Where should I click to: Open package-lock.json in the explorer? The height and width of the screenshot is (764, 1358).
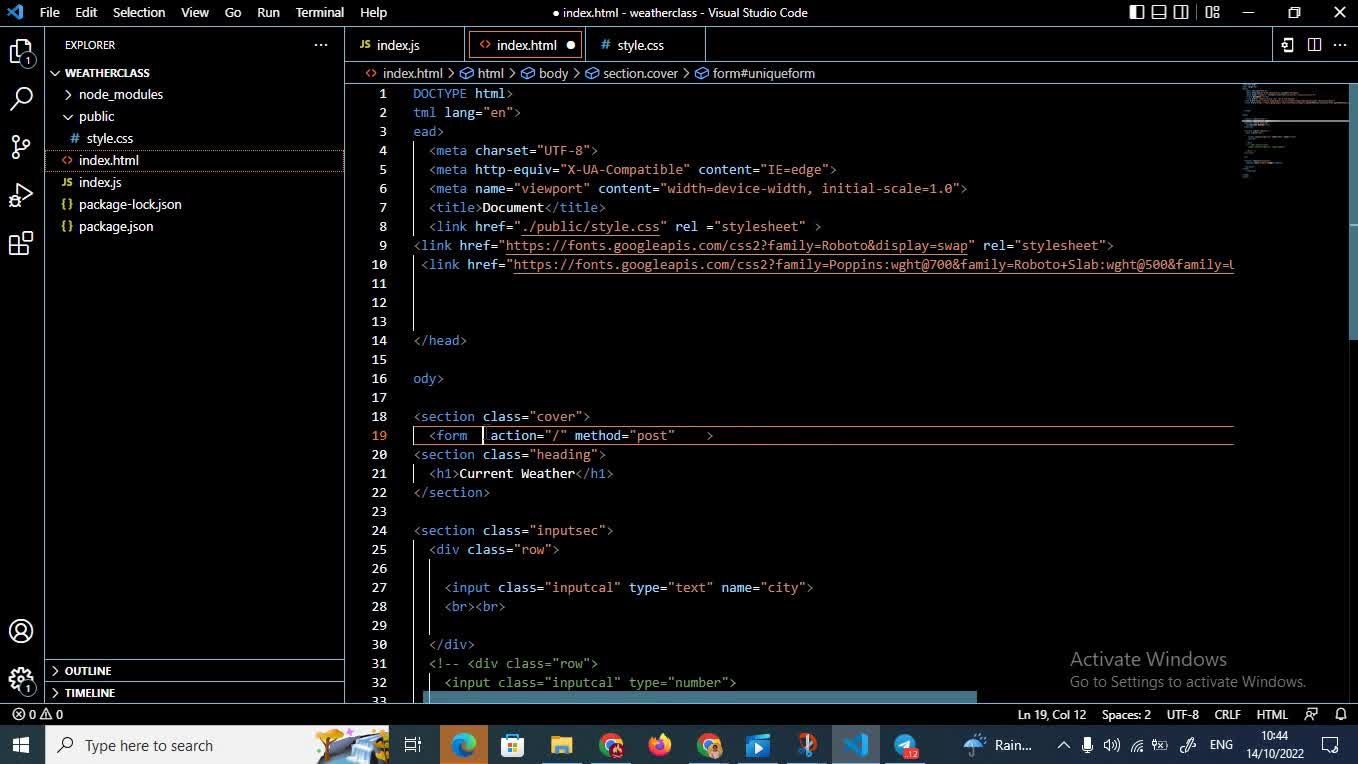pos(196,205)
